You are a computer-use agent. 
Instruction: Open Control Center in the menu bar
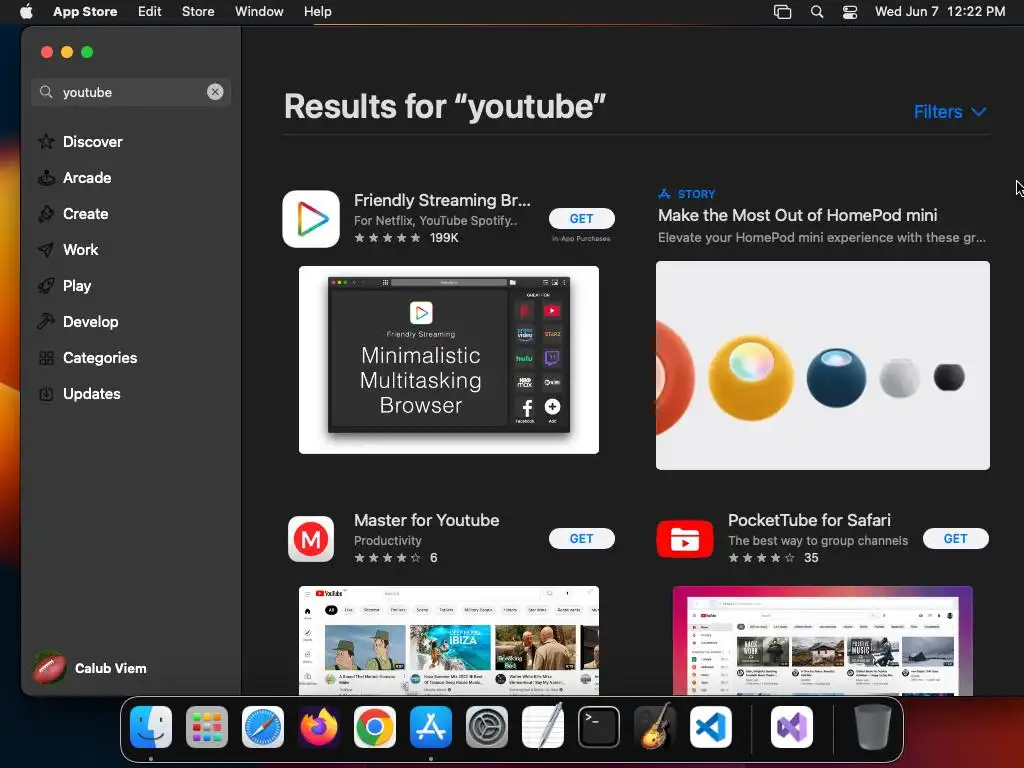tap(850, 12)
